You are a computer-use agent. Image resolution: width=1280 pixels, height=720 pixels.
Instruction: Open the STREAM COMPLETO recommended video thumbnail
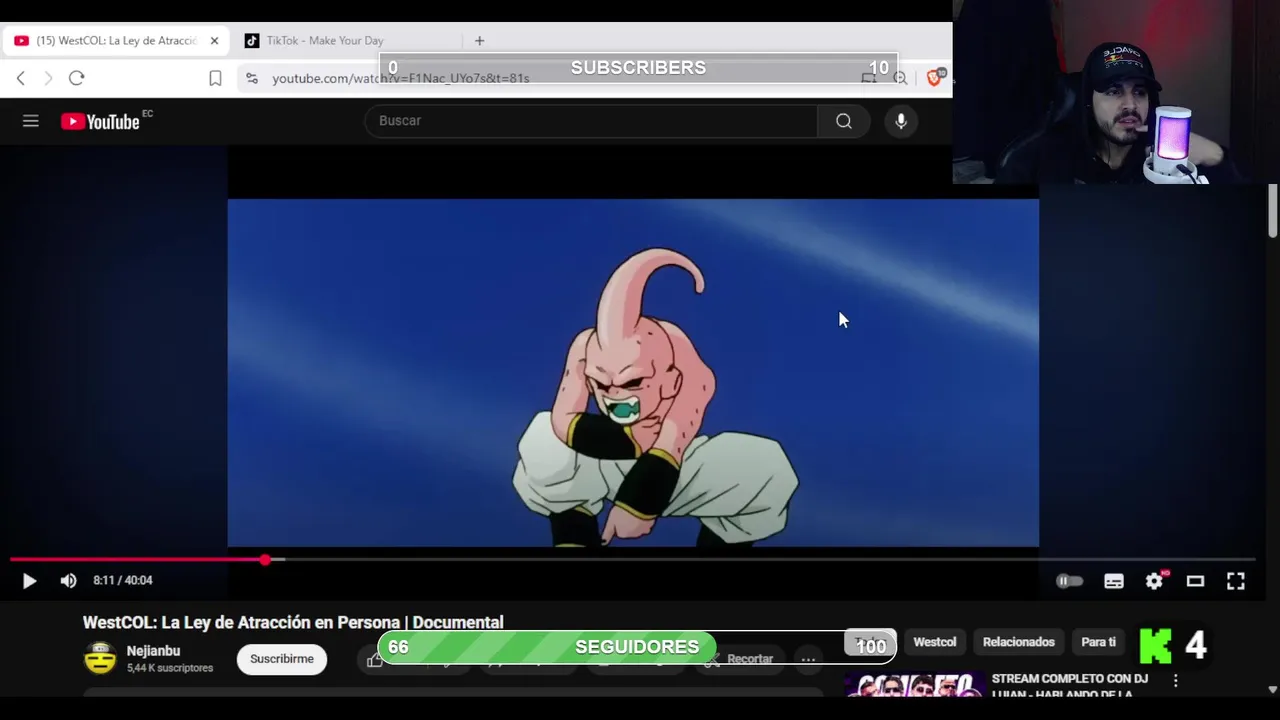(914, 686)
